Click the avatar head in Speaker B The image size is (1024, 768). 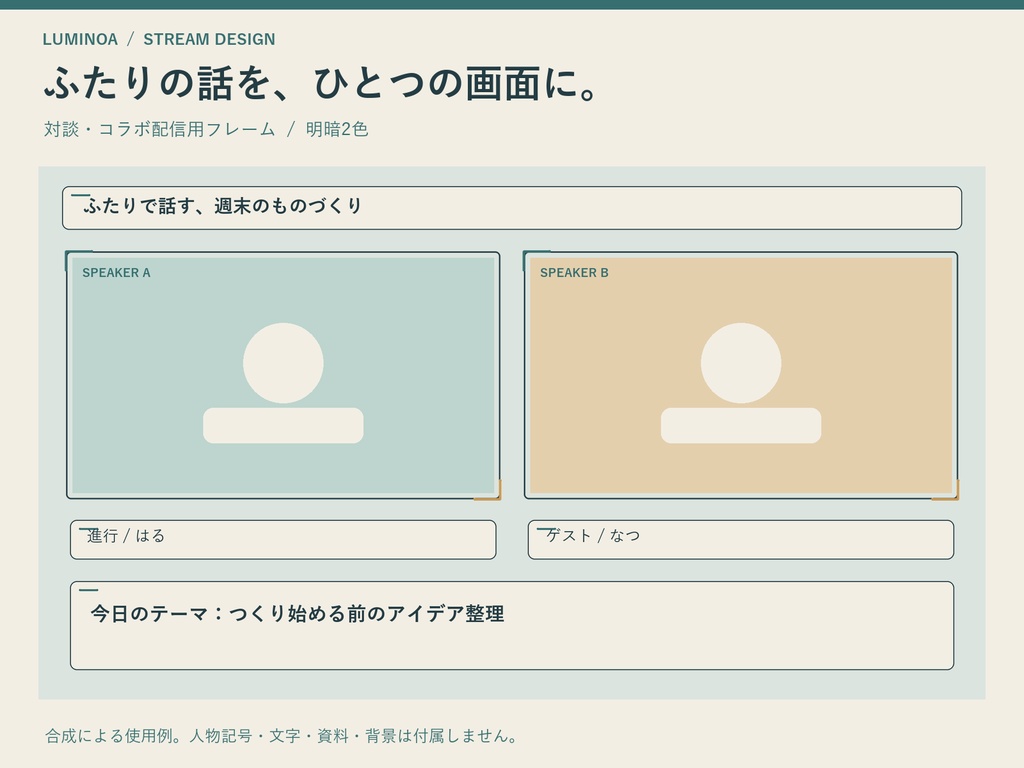point(741,363)
